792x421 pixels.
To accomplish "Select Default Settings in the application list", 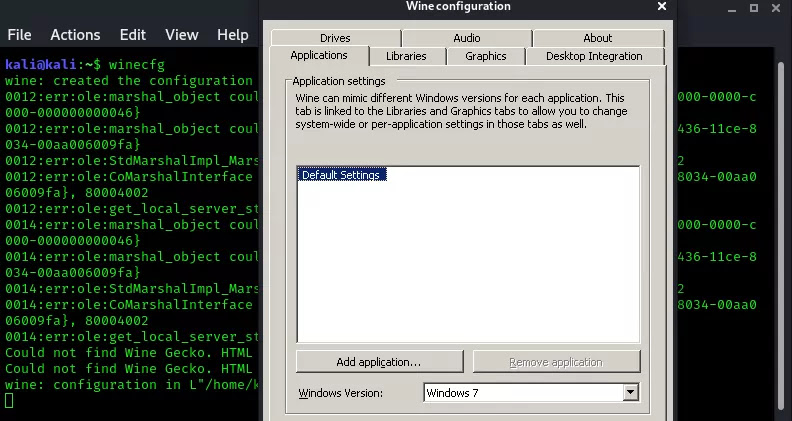I will [x=341, y=175].
